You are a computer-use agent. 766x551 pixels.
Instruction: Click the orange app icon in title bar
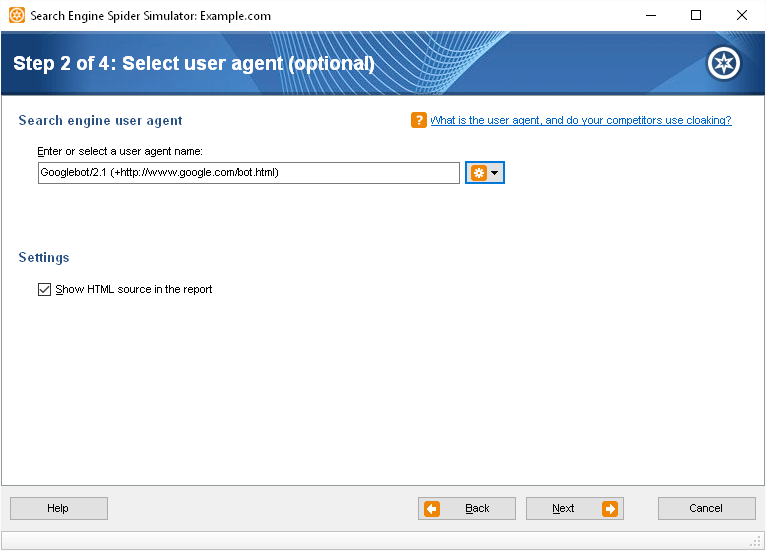[17, 16]
